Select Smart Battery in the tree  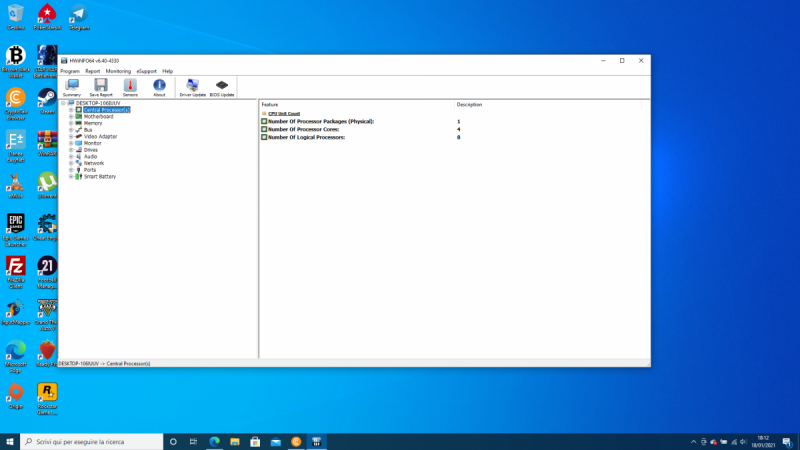click(x=100, y=176)
